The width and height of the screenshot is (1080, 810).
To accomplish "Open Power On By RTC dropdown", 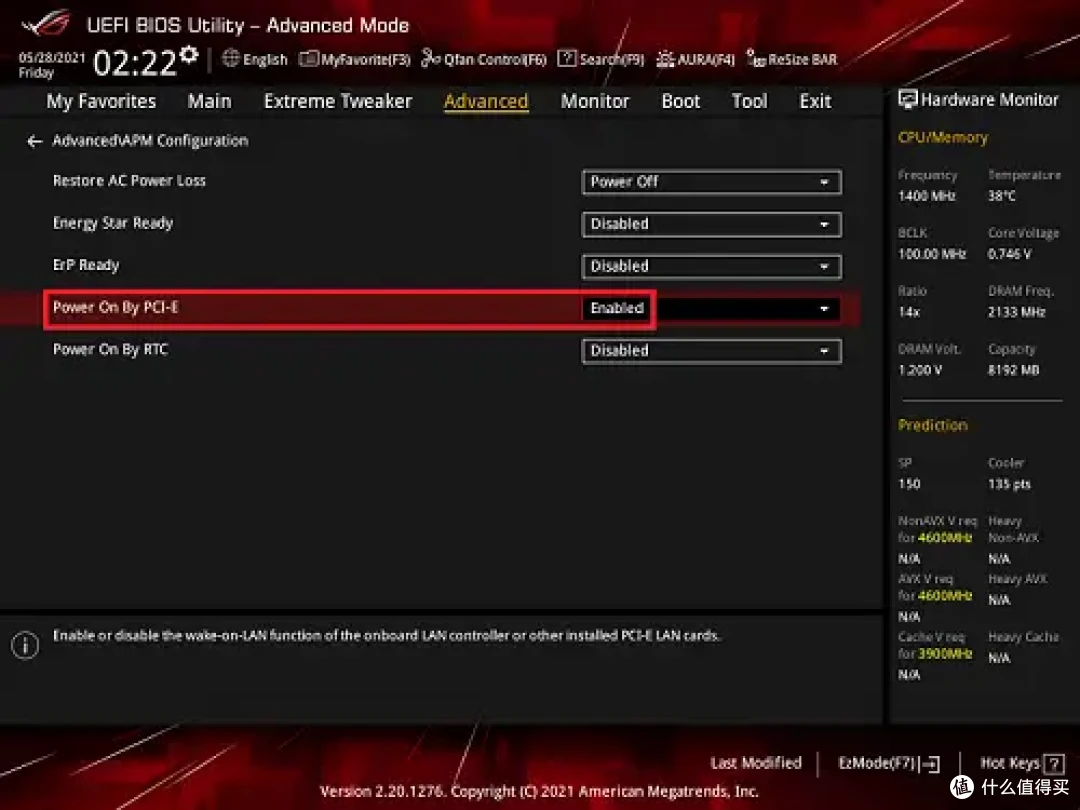I will 712,351.
